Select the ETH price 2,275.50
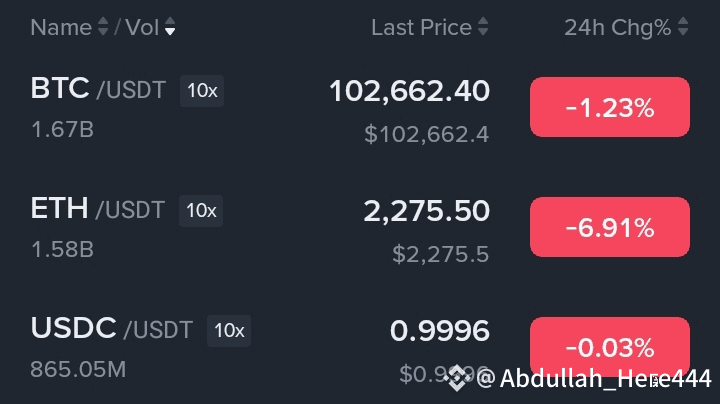 pos(426,211)
